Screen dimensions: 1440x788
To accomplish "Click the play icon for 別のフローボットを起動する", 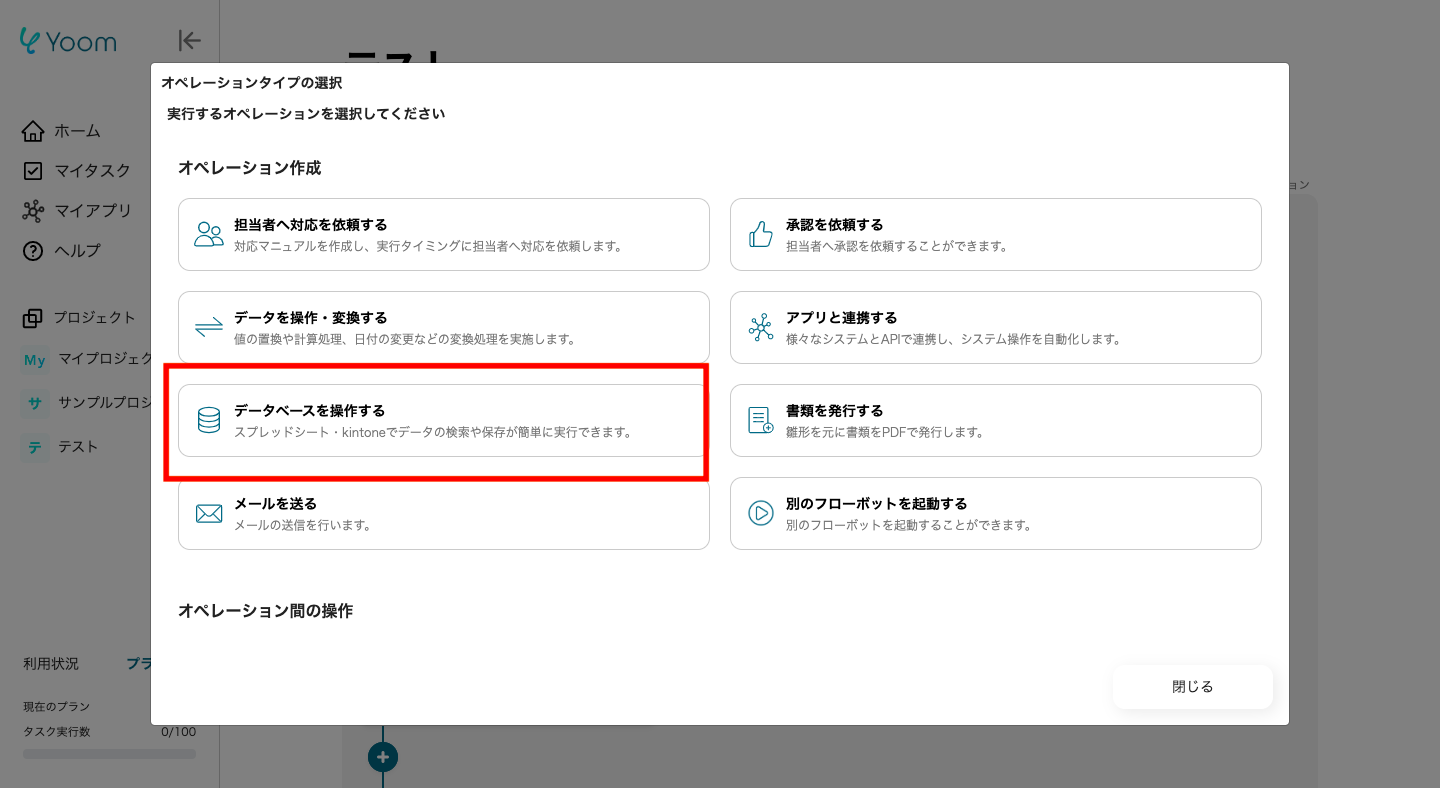I will pos(761,513).
